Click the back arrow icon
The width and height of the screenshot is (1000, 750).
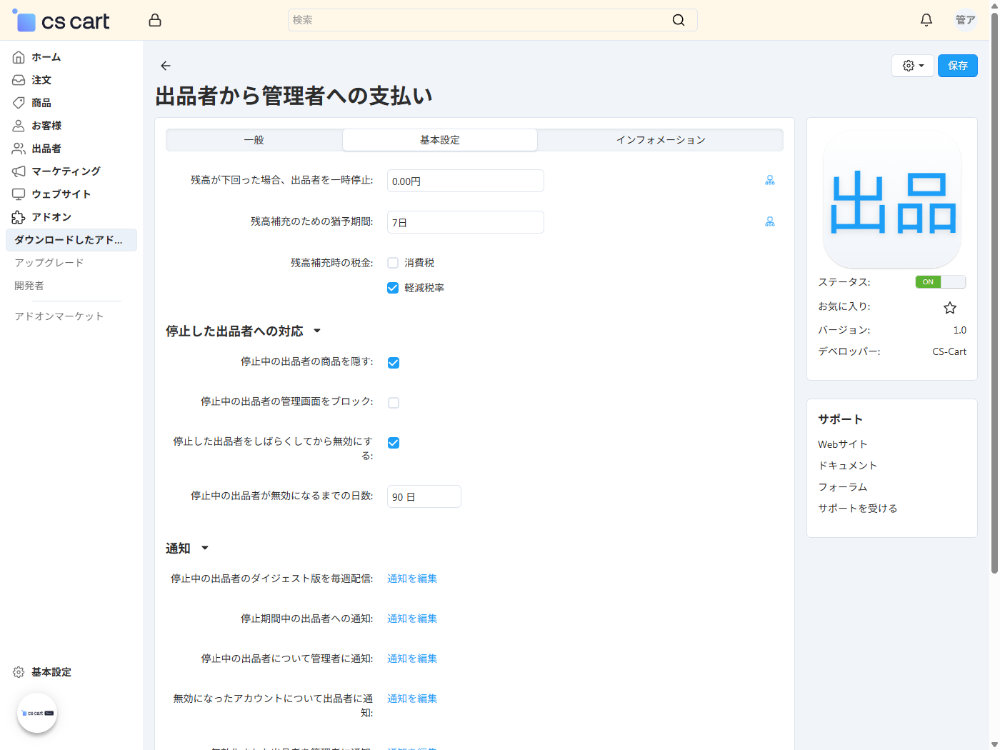[x=166, y=66]
